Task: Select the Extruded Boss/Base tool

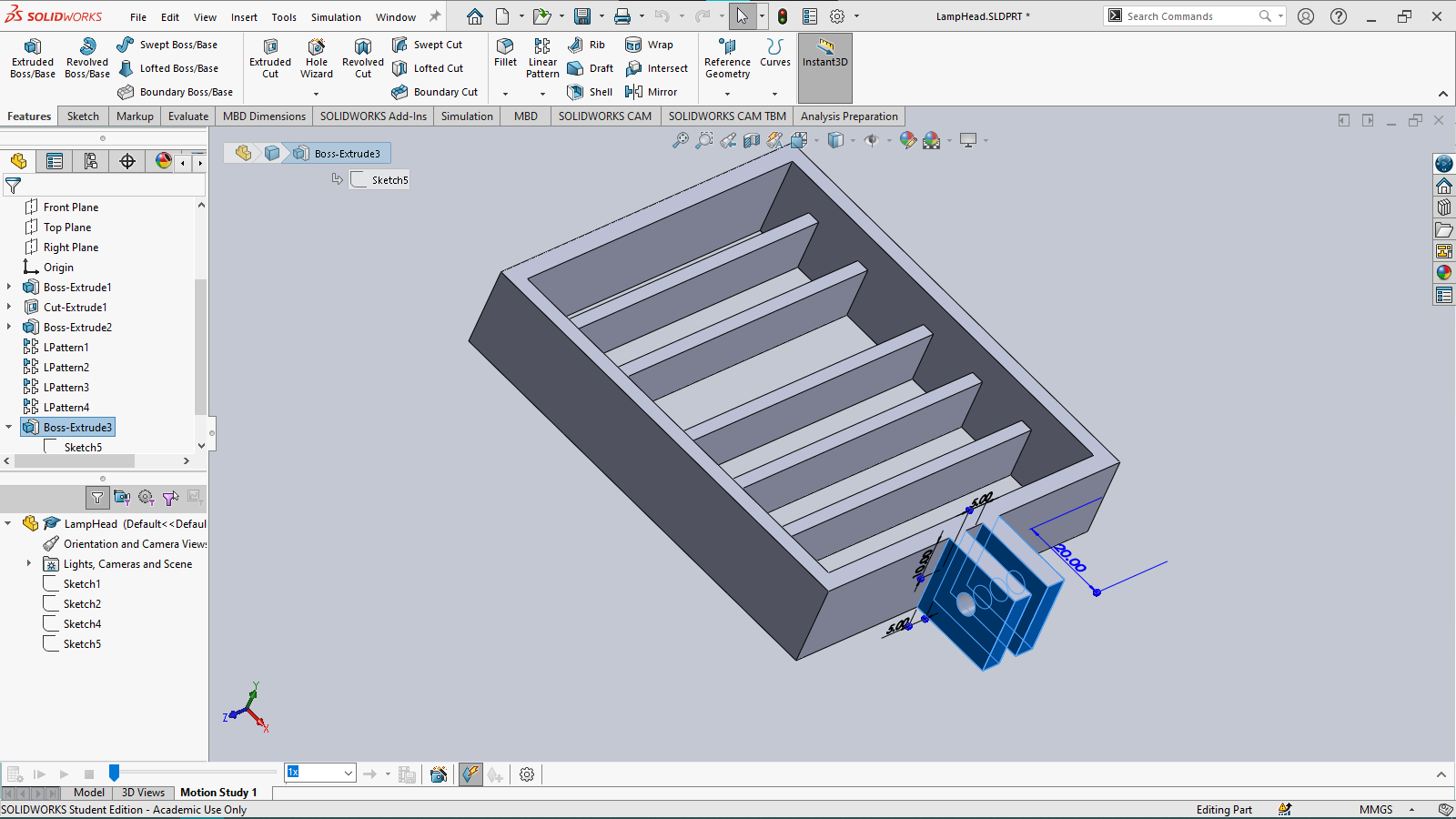Action: click(x=33, y=58)
